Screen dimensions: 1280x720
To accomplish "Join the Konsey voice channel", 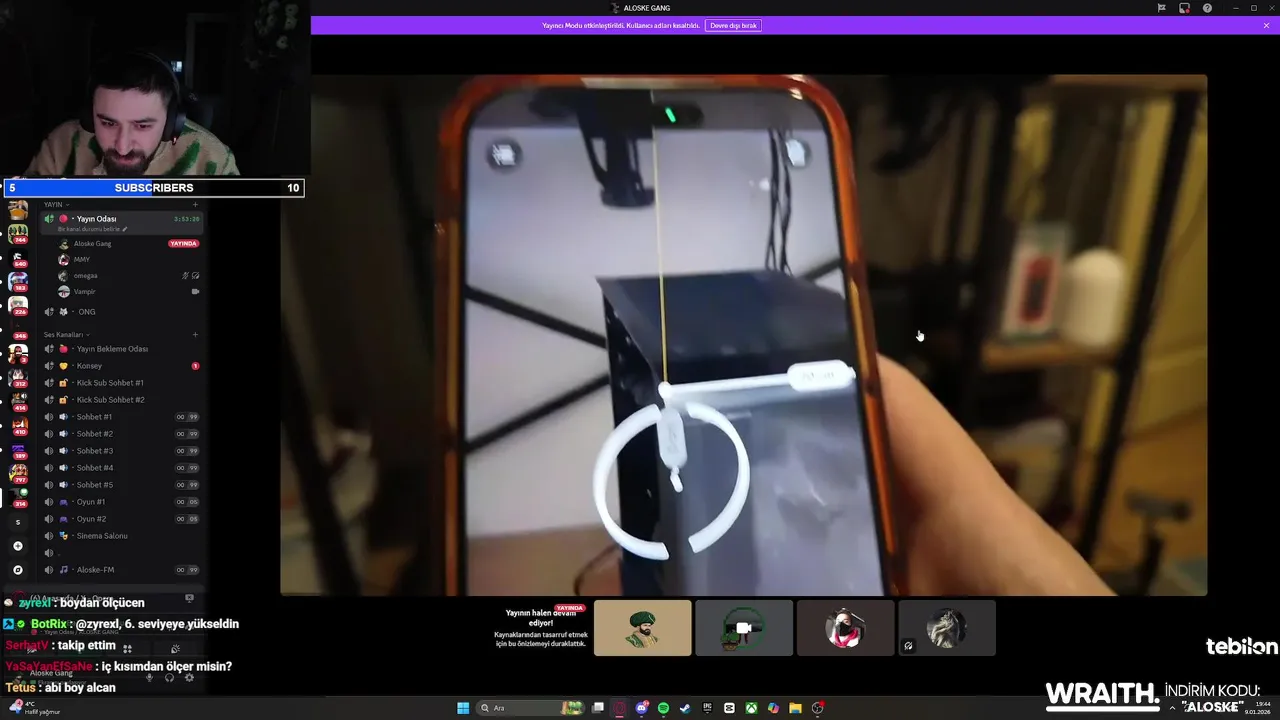I will (x=122, y=366).
